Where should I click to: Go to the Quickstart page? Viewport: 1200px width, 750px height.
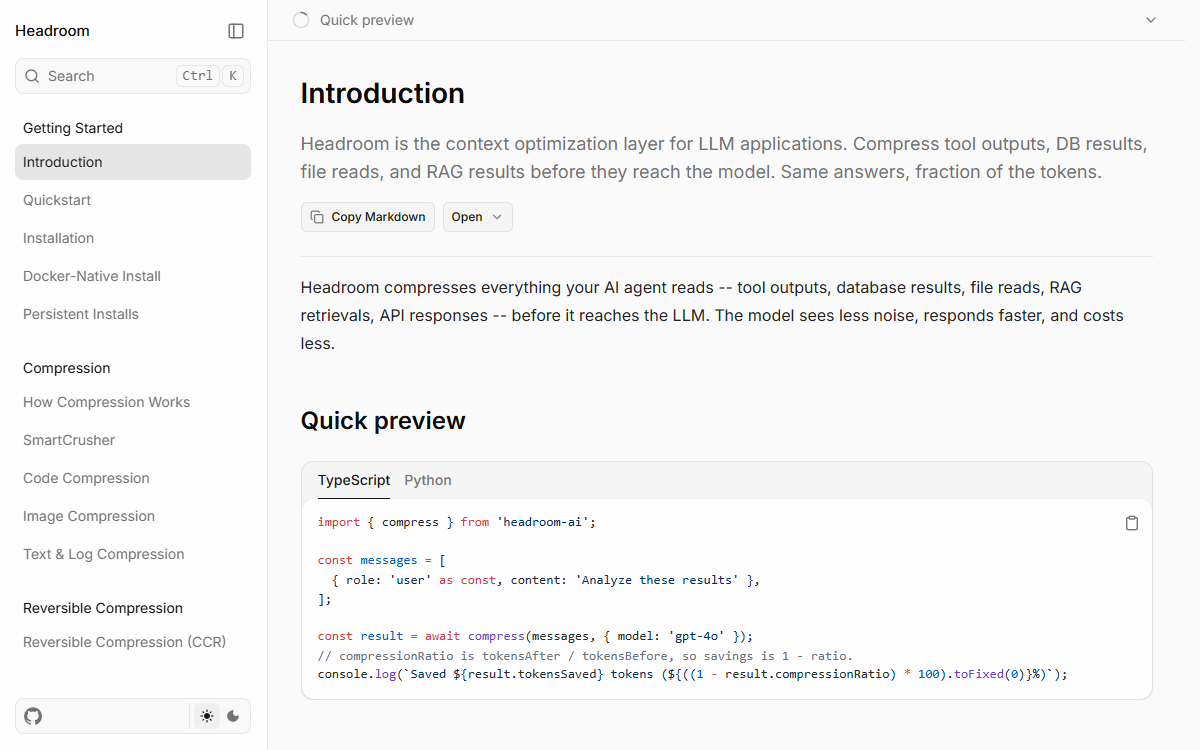coord(133,200)
